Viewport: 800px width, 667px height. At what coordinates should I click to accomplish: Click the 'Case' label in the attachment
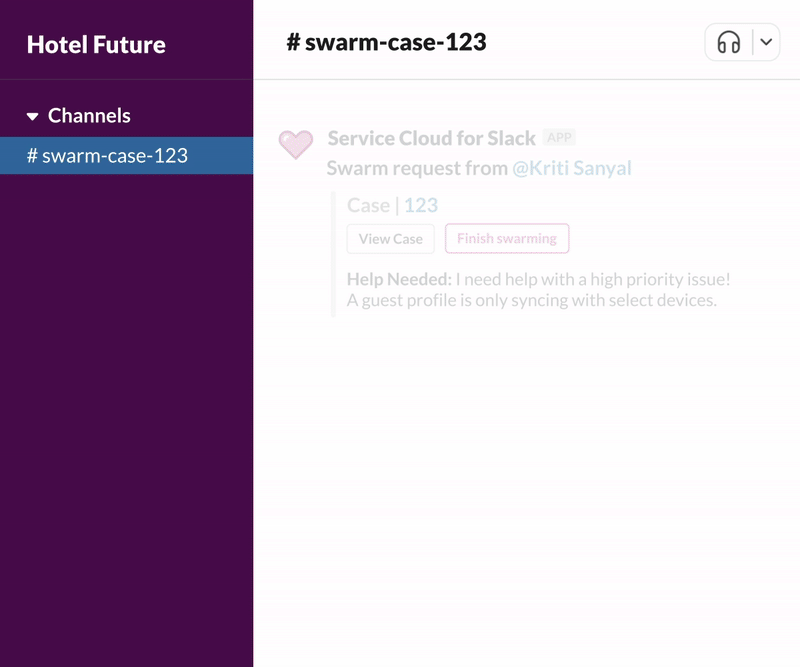(x=368, y=205)
